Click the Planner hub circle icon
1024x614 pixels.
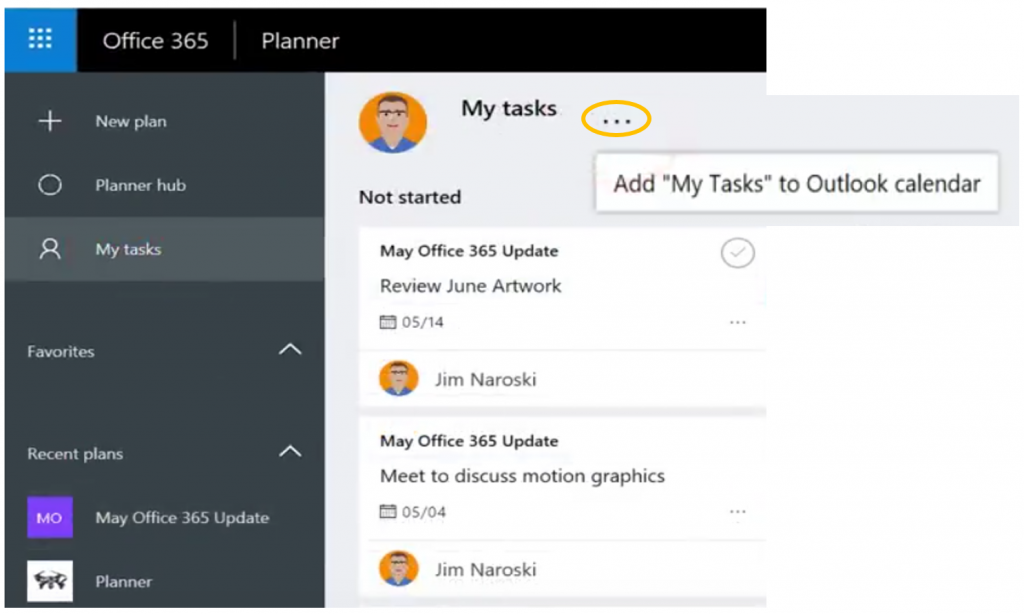pos(50,185)
